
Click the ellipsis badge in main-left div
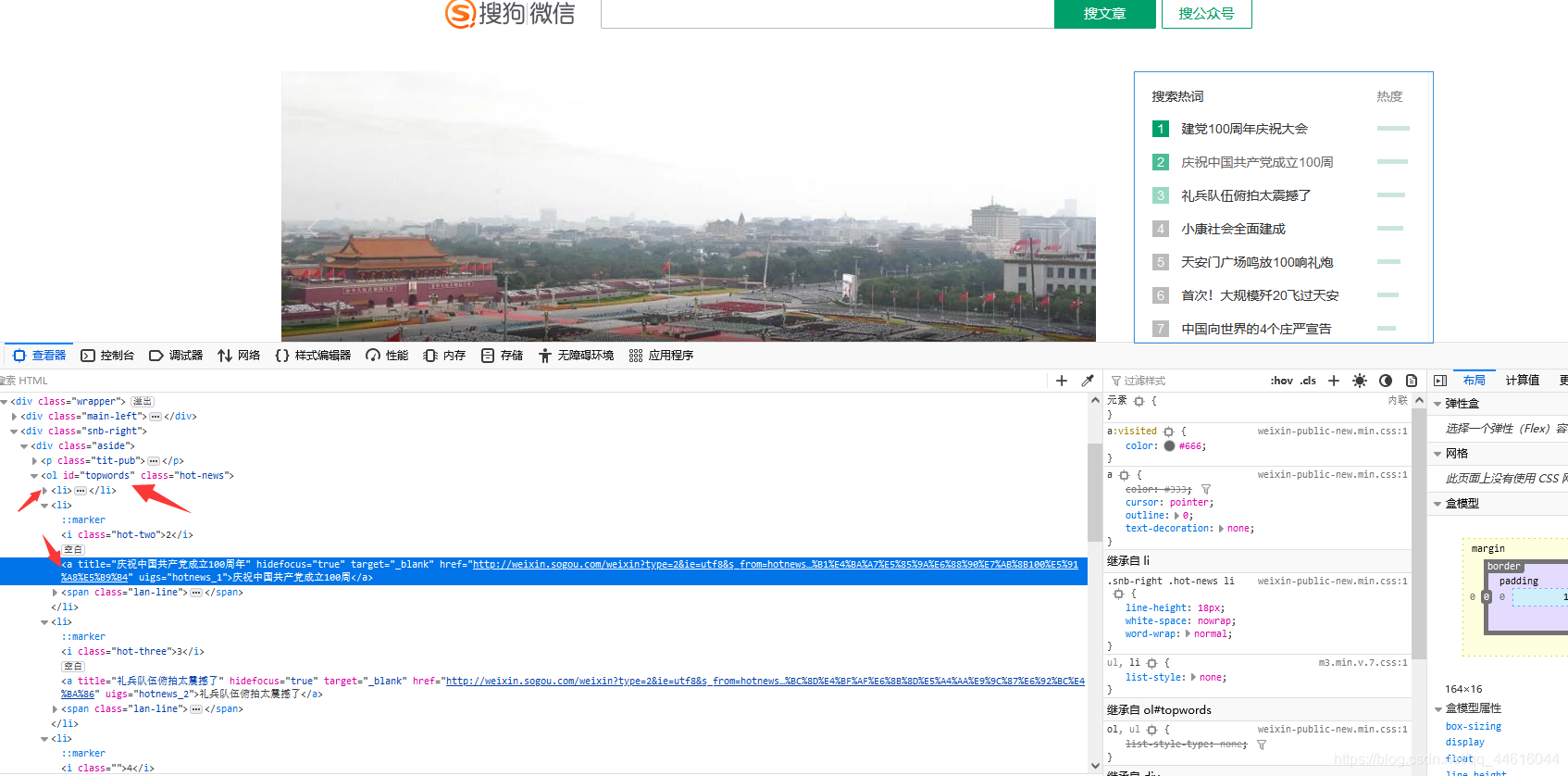click(156, 417)
